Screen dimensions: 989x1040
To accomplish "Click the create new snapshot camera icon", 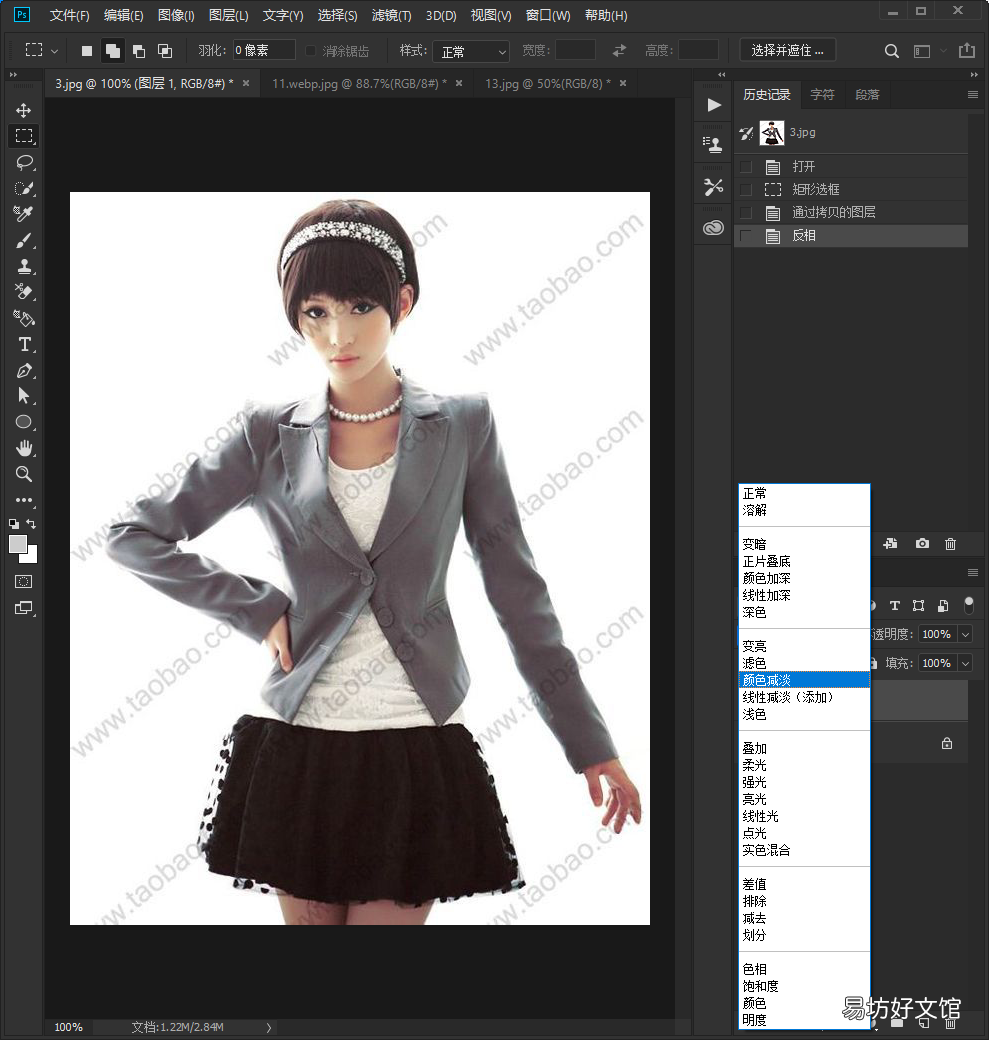I will pyautogui.click(x=922, y=543).
